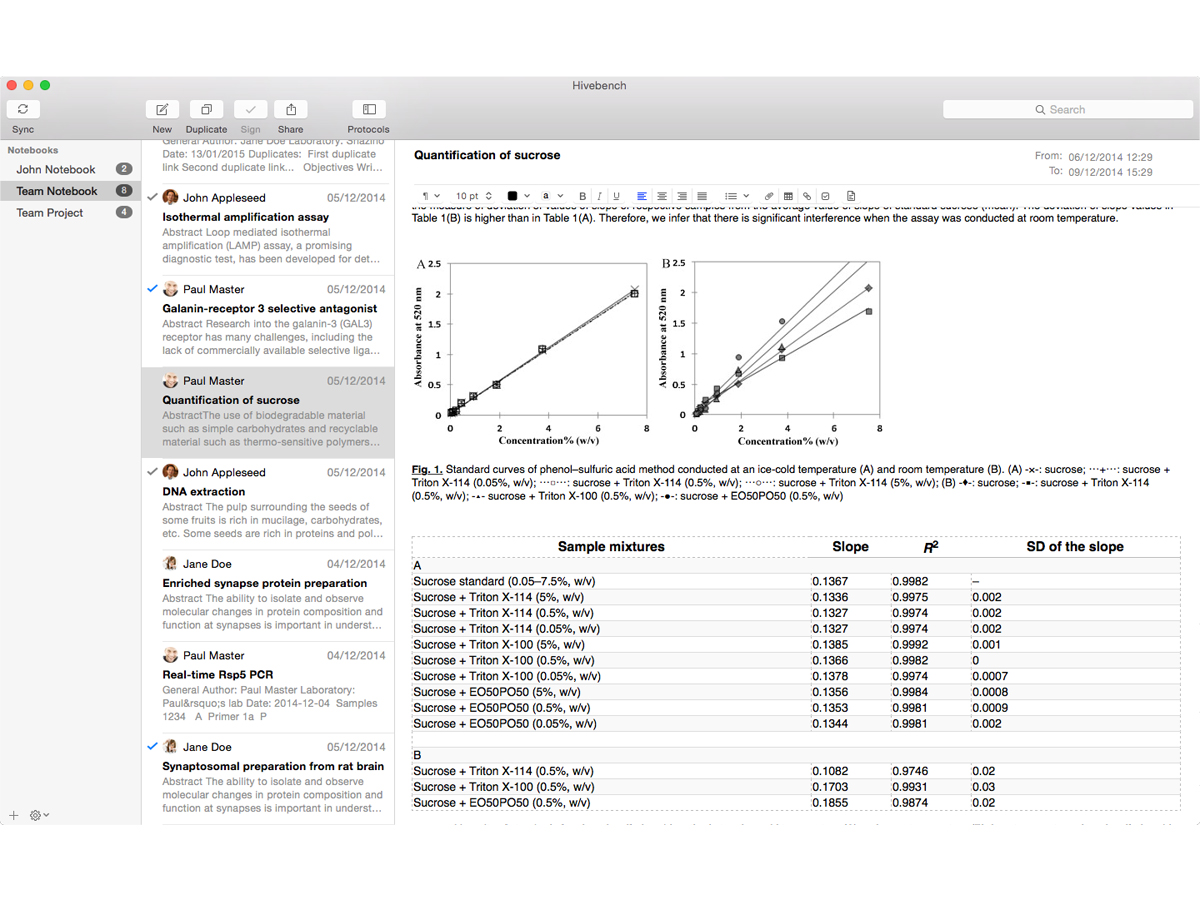Share the current entry via the Share icon
The width and height of the screenshot is (1200, 900).
point(291,109)
